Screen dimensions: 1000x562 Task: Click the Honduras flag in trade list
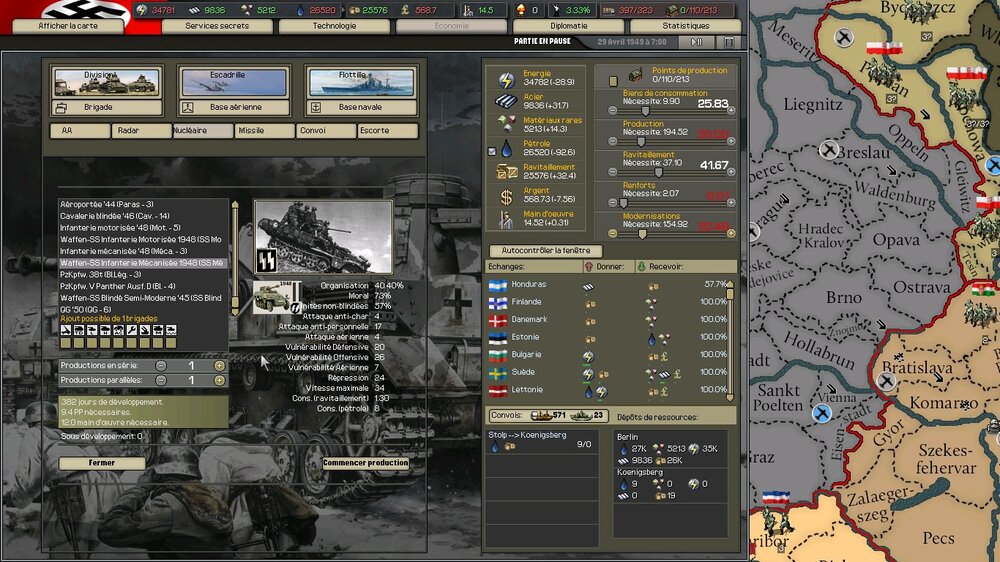(x=497, y=285)
